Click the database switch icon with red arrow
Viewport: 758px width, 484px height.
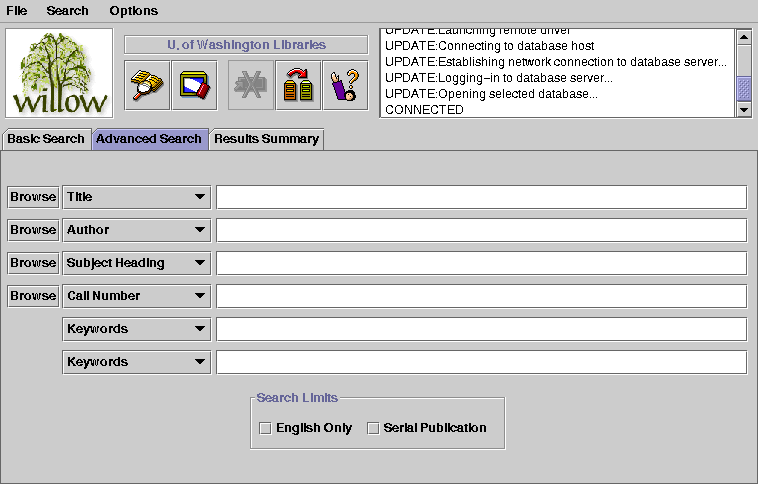tap(298, 85)
